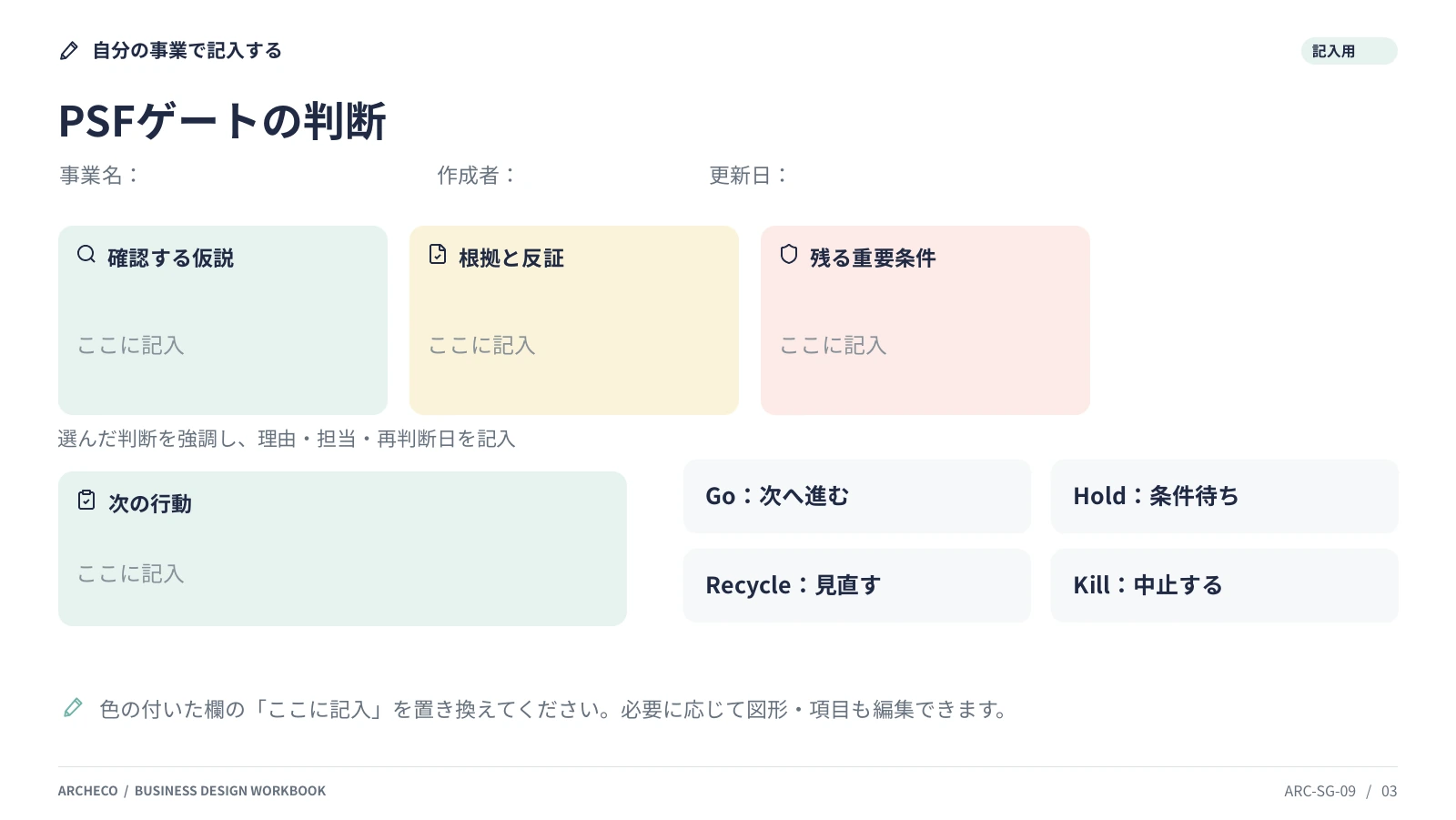Viewport: 1456px width, 820px height.
Task: Click the ここに記入 placeholder in 根拠と反証
Action: tap(482, 346)
